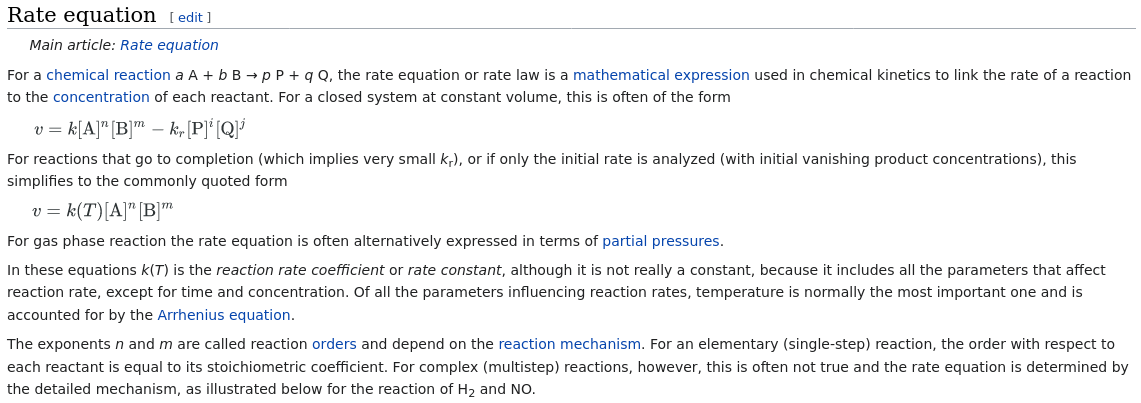Screen dimensions: 1141x403
Task: Follow the chemical reaction link
Action: pyautogui.click(x=108, y=75)
